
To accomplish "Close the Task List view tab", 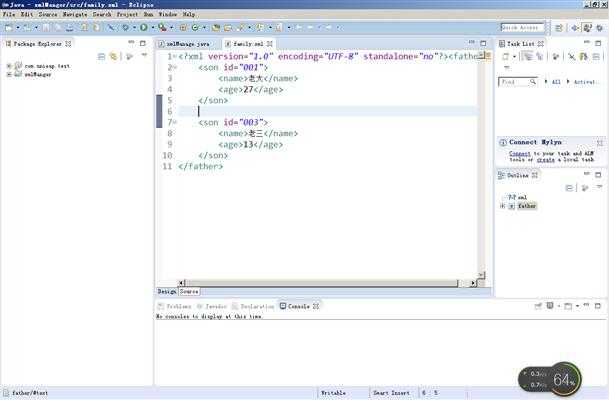I will click(x=540, y=44).
